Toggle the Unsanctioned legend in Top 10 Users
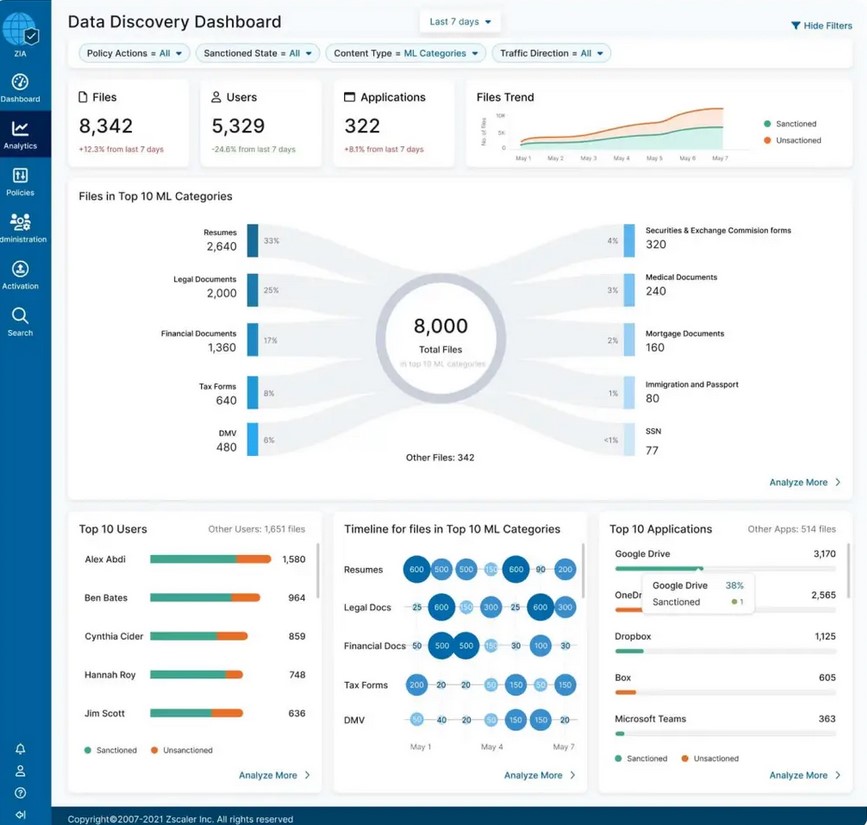Screen dimensions: 867x825 coord(182,750)
